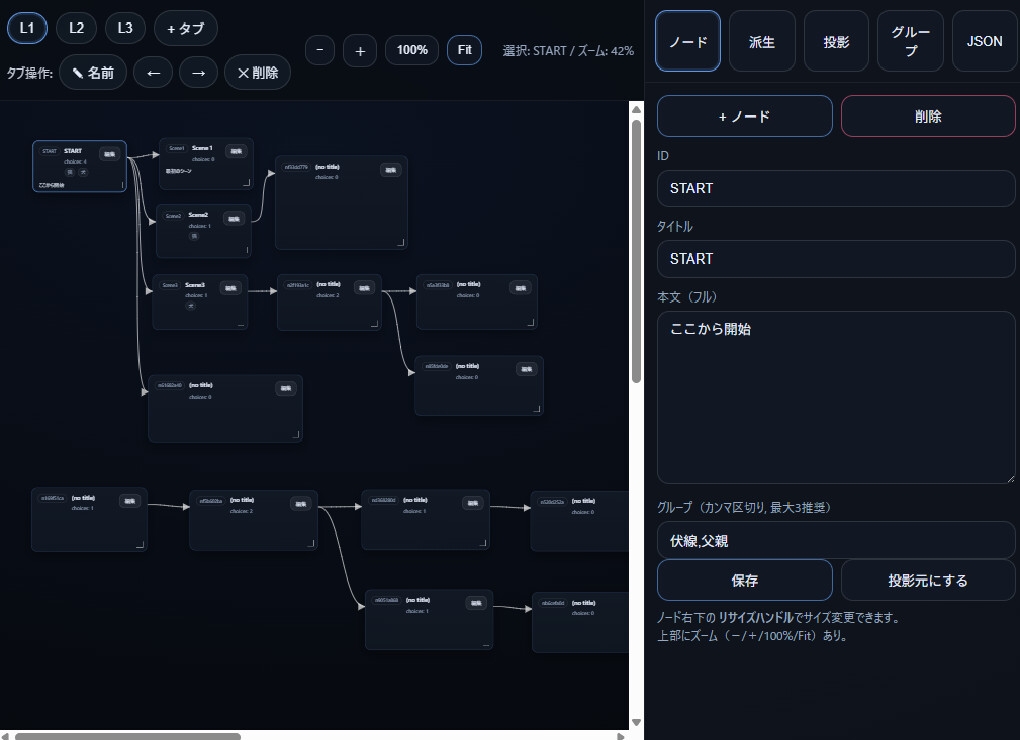Open the グループ panel tab
This screenshot has width=1020, height=740.
909,41
